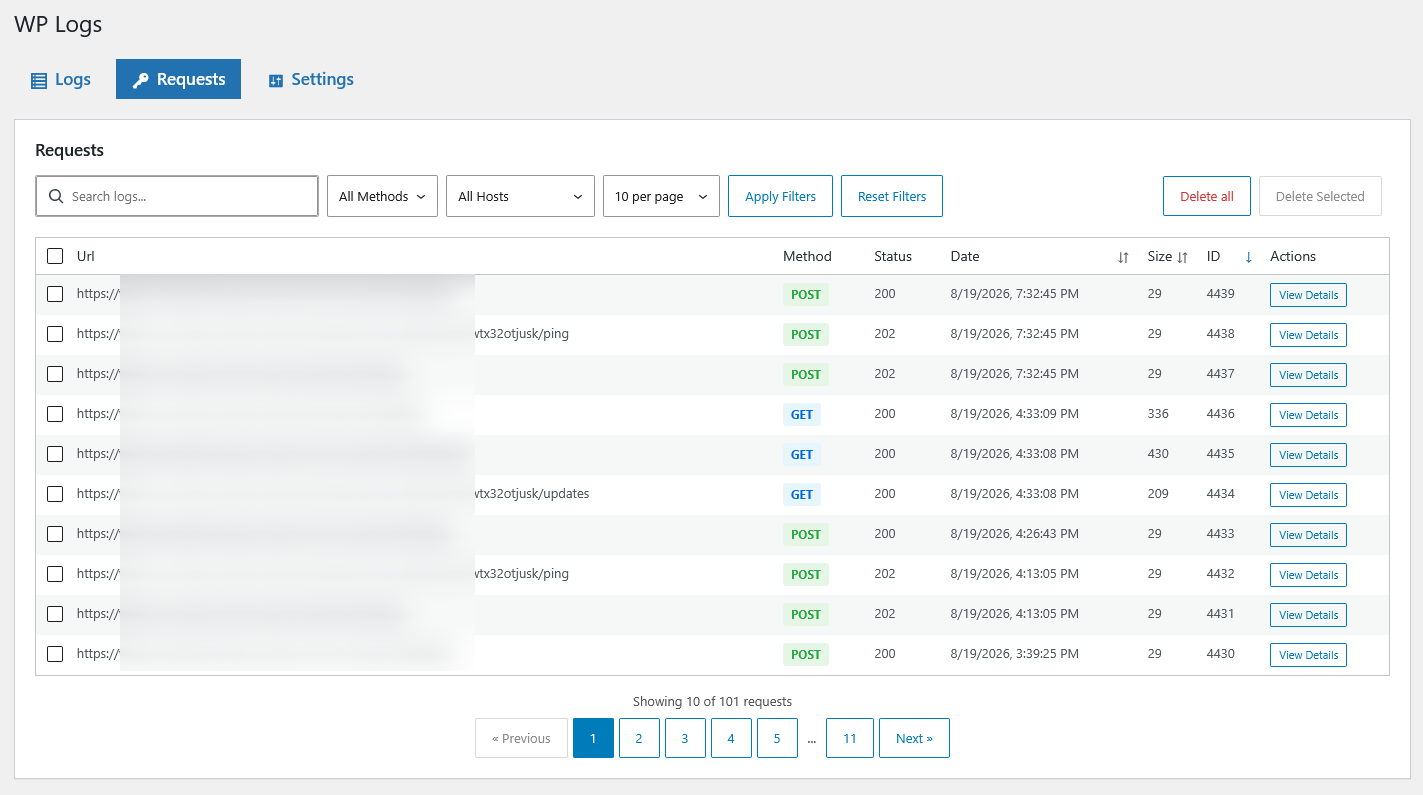1423x795 pixels.
Task: Click the Logs tab list icon
Action: (39, 80)
